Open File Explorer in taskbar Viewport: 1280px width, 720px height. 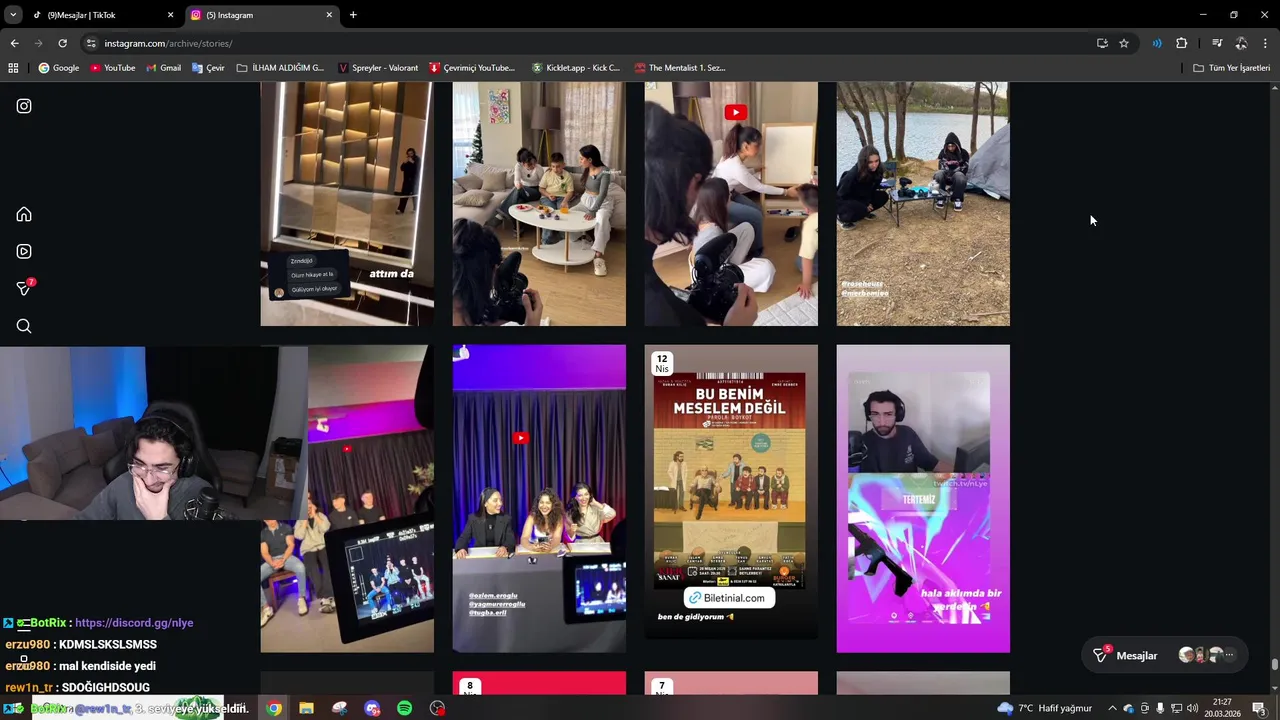(x=306, y=708)
